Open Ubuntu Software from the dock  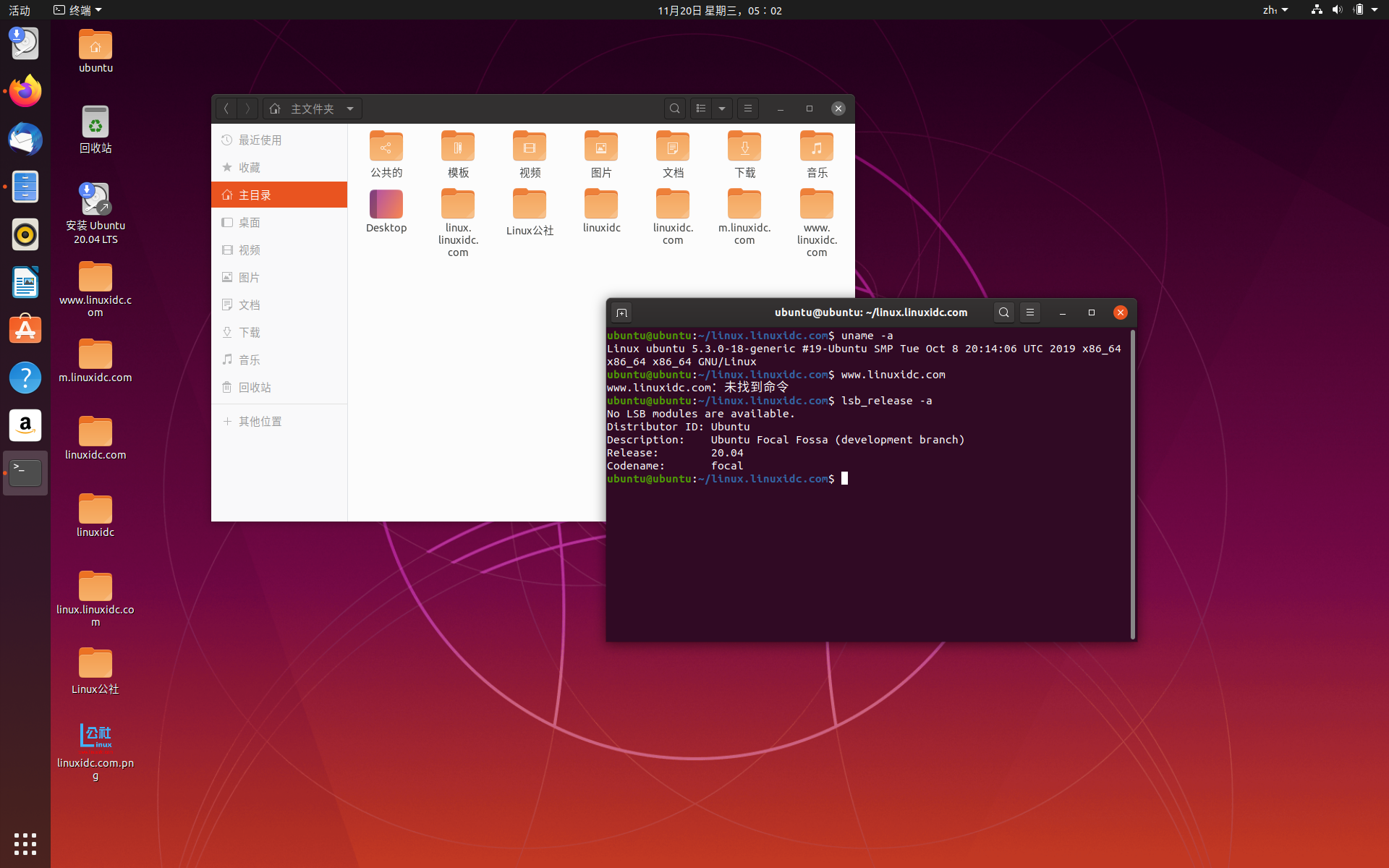pos(25,329)
